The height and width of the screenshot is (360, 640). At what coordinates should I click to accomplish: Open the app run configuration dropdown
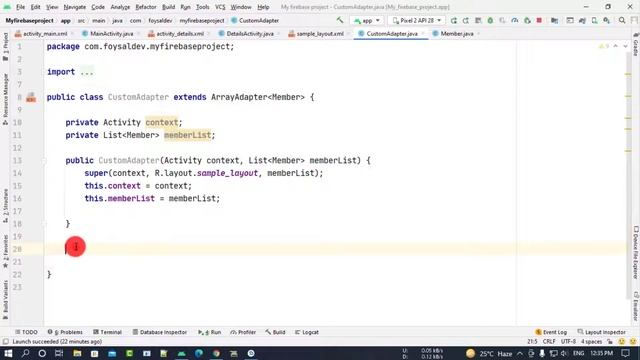pyautogui.click(x=367, y=20)
